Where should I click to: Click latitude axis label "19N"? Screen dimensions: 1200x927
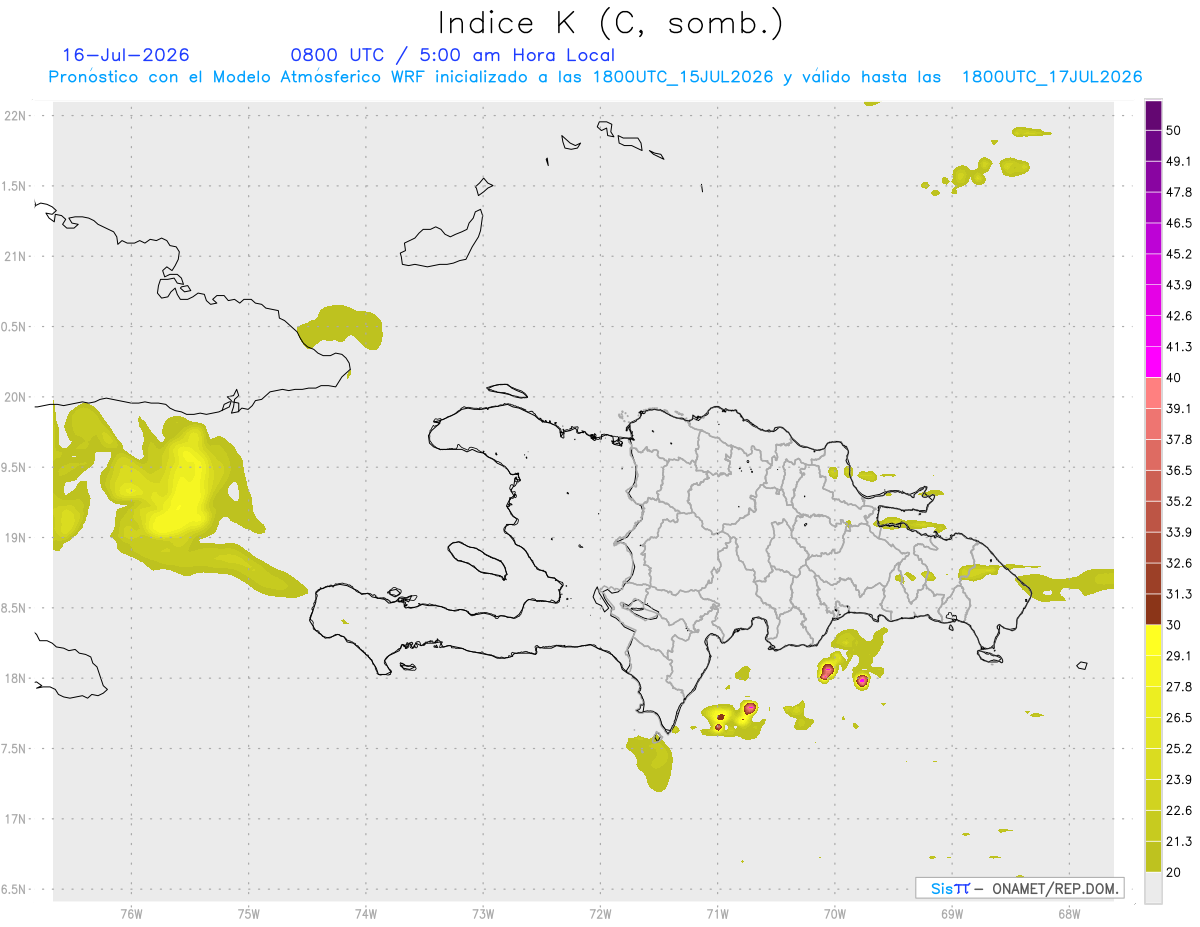point(16,538)
